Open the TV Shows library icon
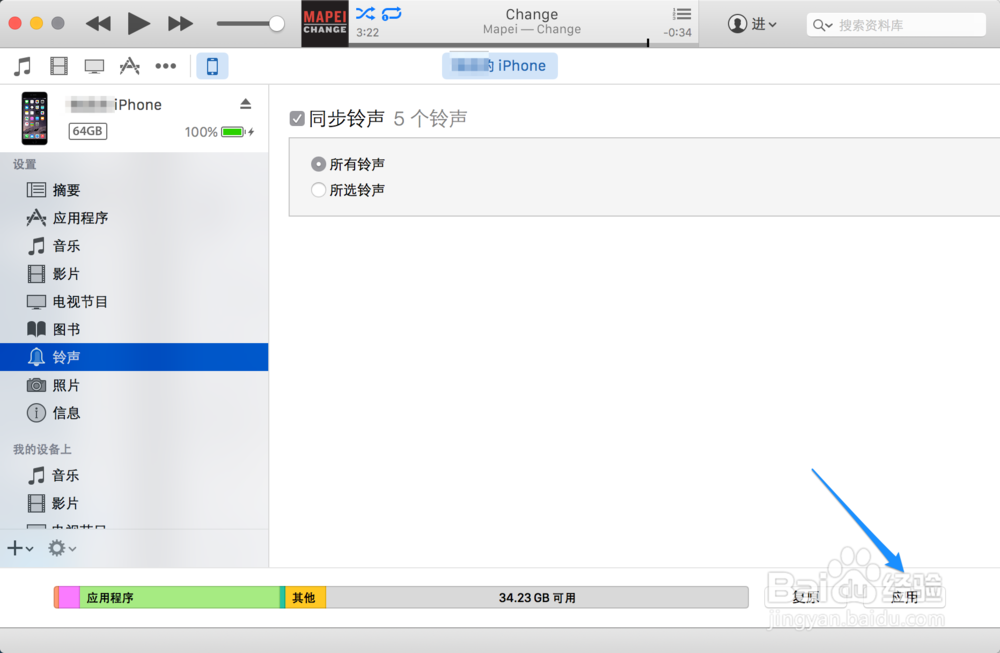Viewport: 1000px width, 653px height. coord(94,66)
